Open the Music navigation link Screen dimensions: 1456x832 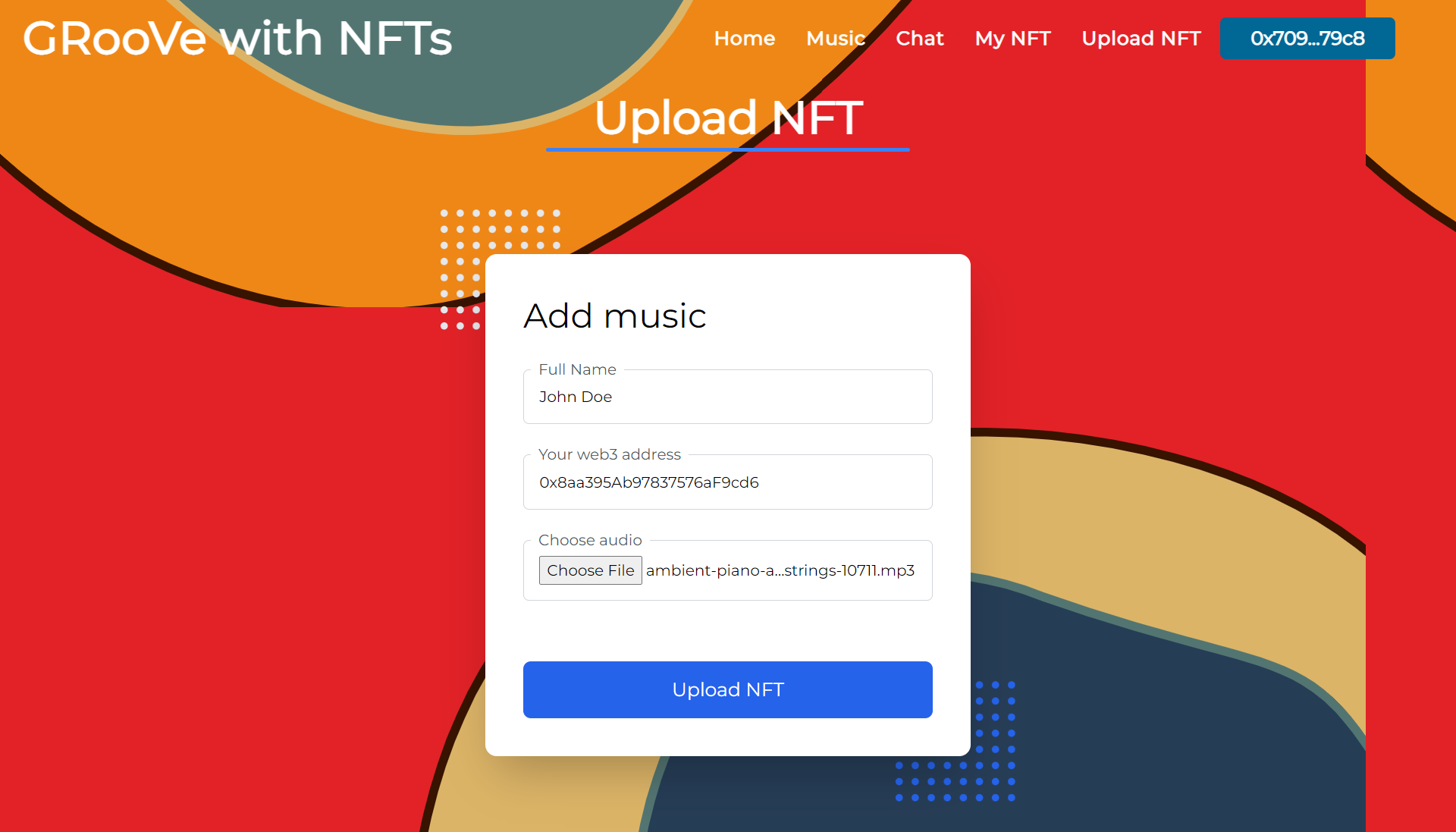pos(835,38)
